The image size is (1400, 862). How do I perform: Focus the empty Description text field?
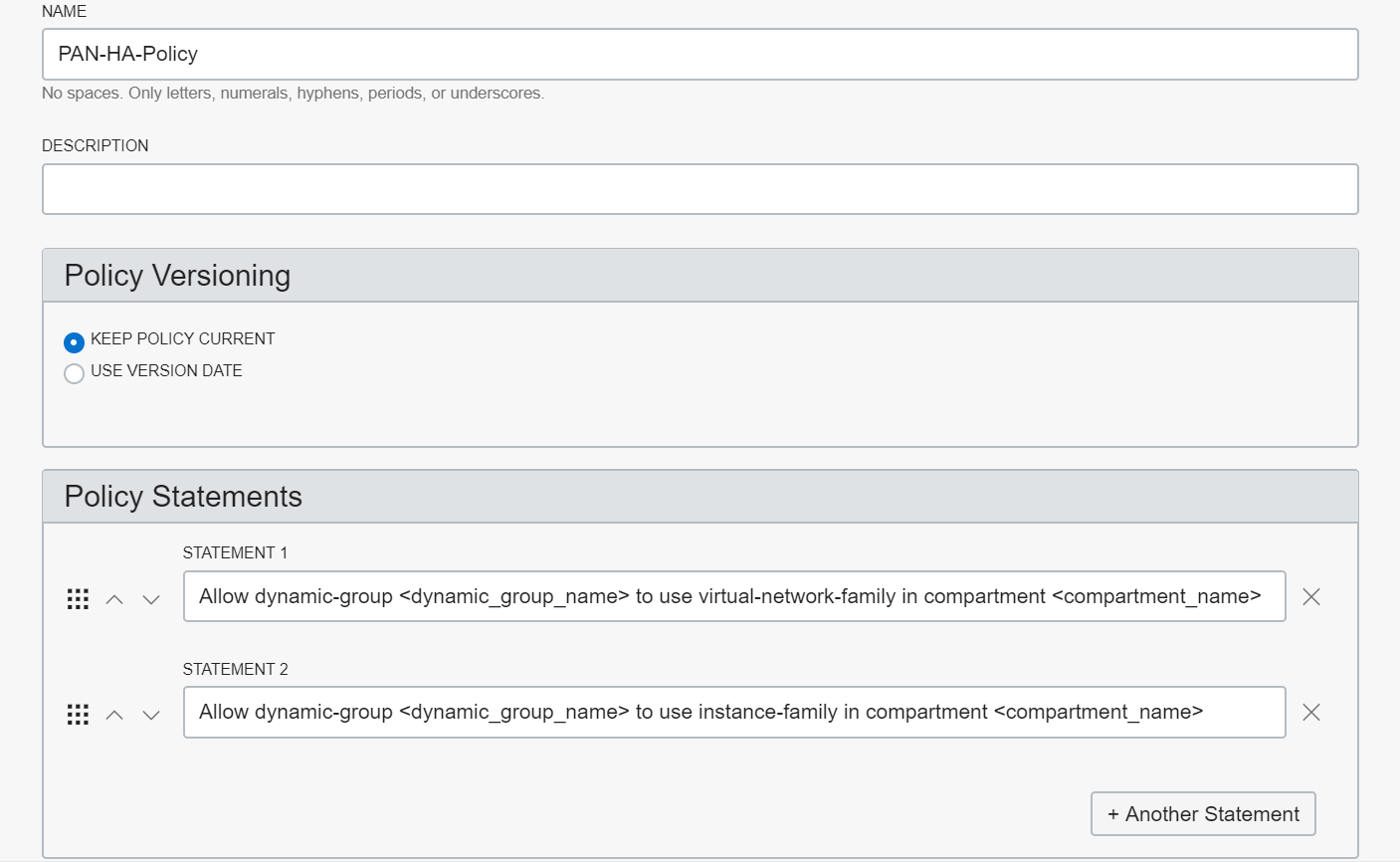700,189
